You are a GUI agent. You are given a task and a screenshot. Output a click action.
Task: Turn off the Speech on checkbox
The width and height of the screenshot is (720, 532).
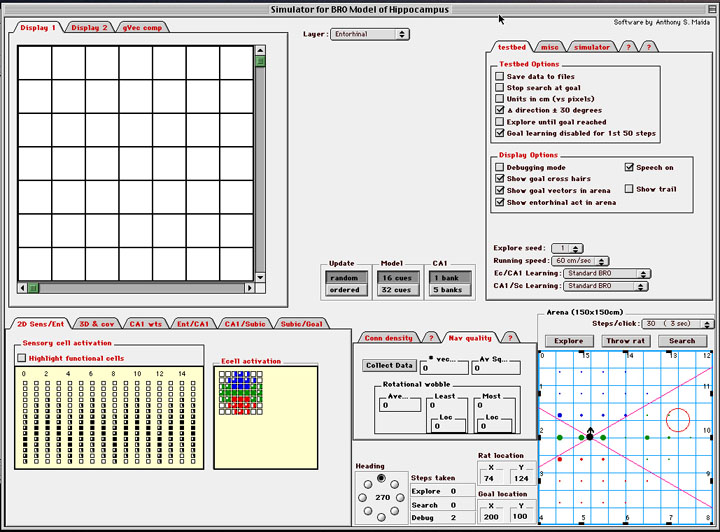click(629, 168)
